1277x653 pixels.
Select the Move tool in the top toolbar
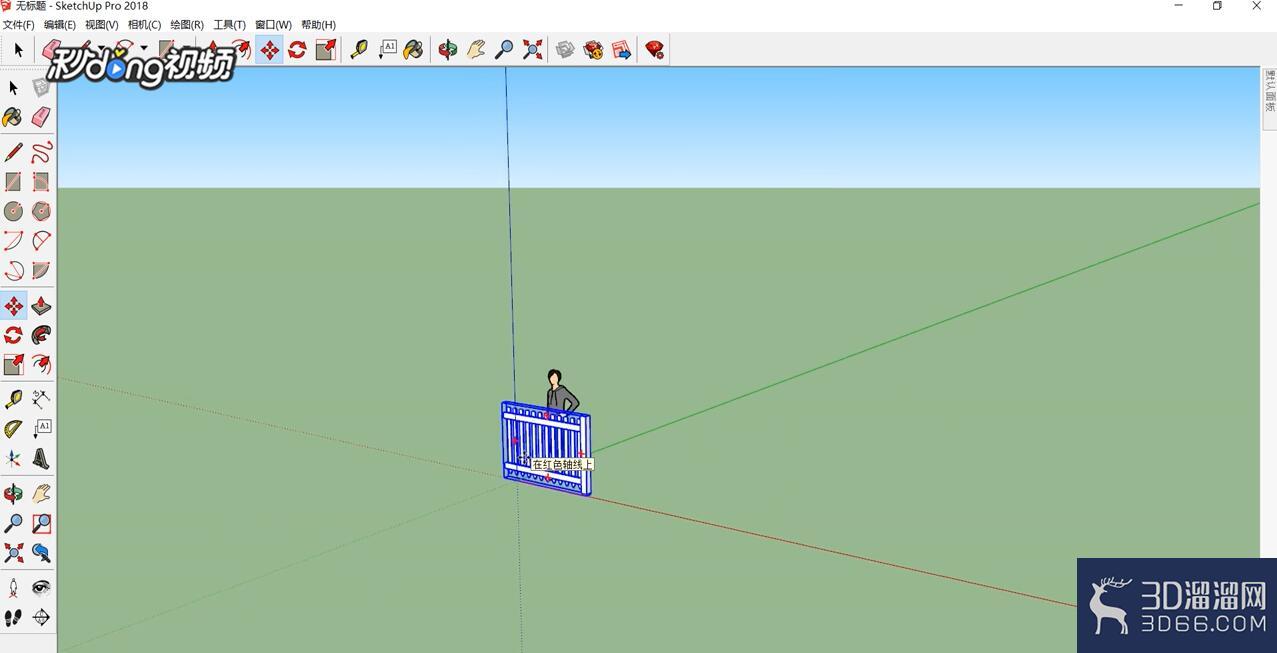tap(270, 49)
